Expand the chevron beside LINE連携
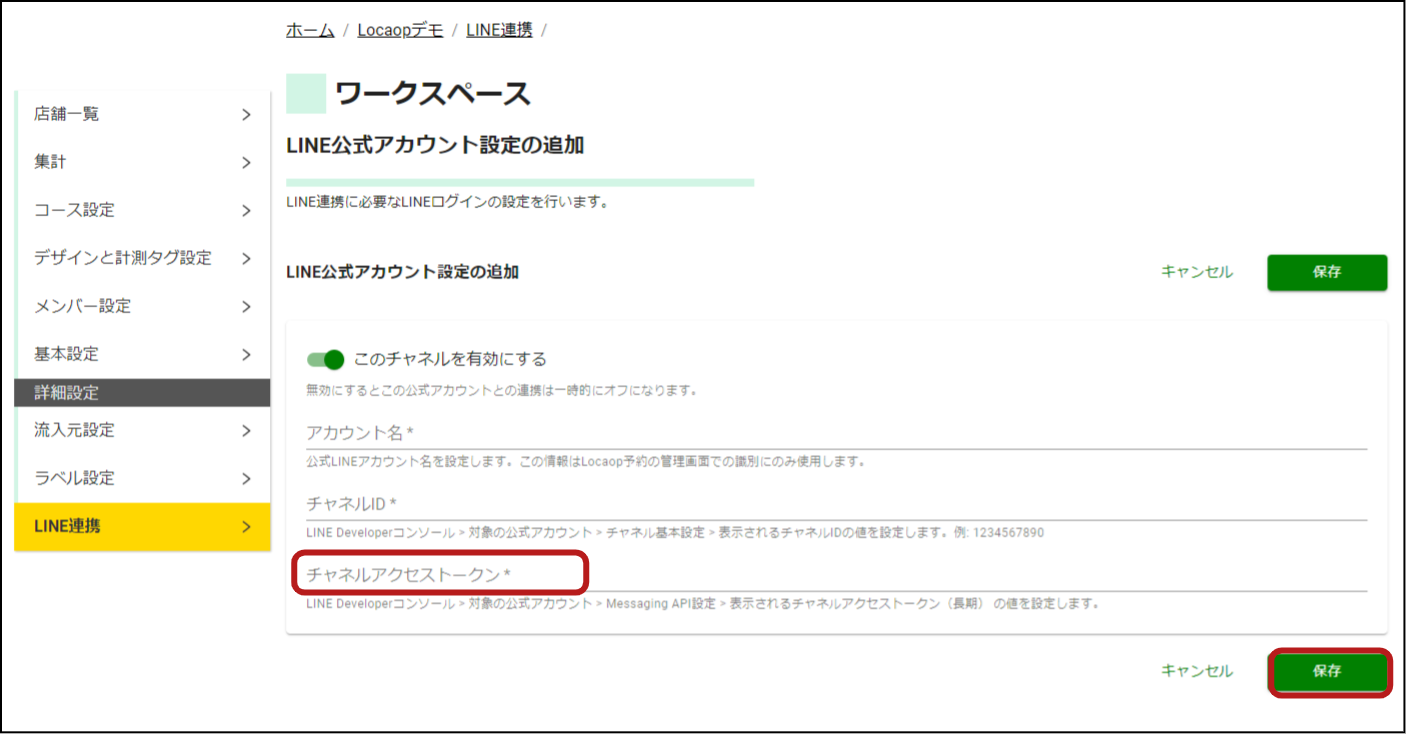Viewport: 1406px width, 734px height. coord(246,527)
